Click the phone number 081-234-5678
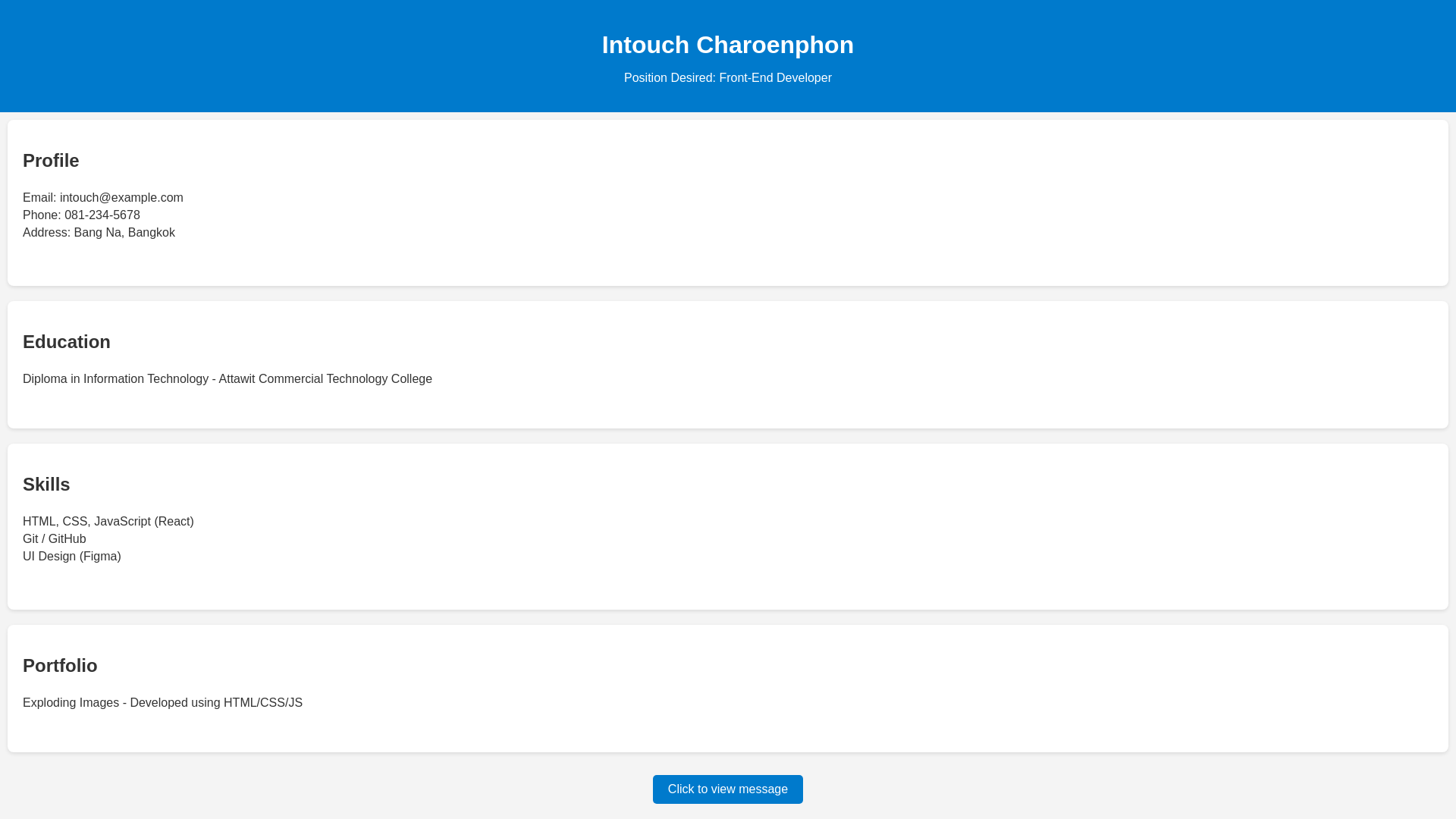This screenshot has width=1456, height=819. (102, 215)
